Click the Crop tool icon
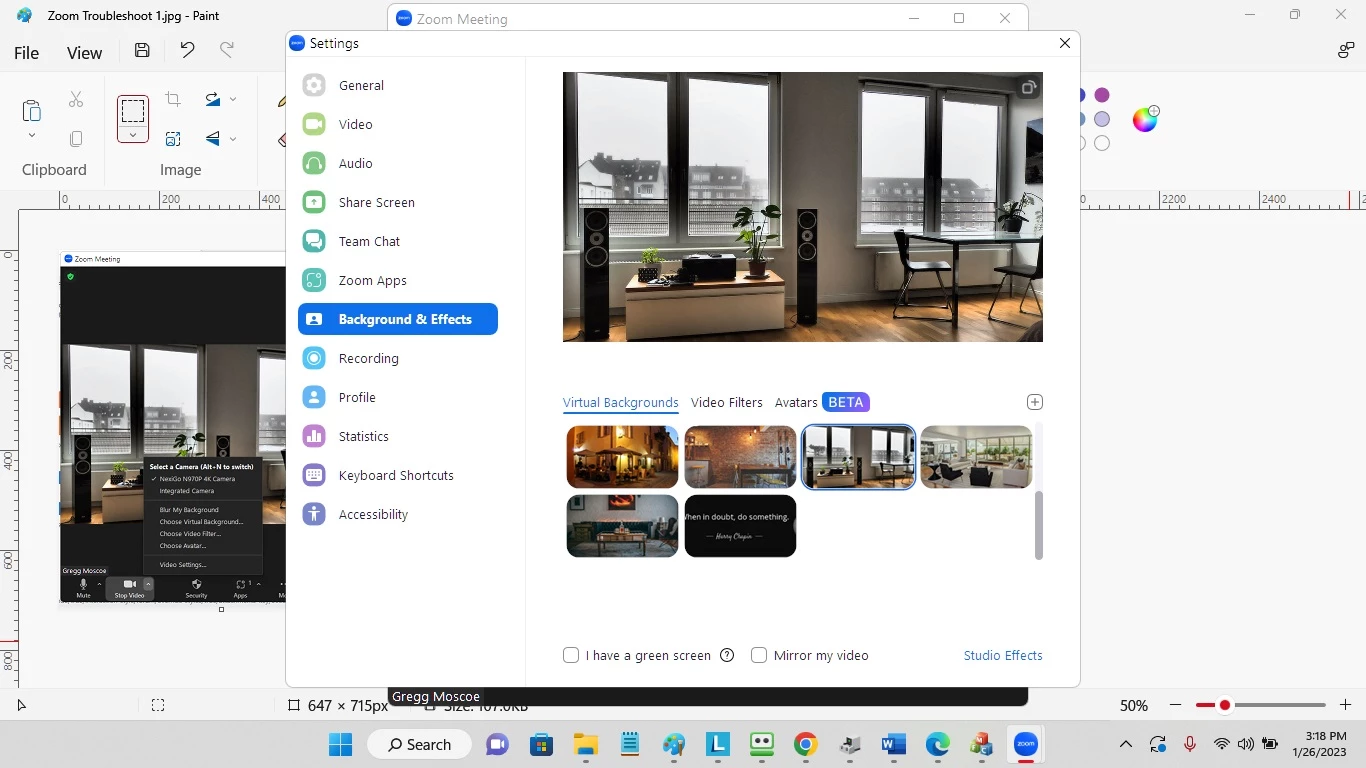The height and width of the screenshot is (768, 1366). pyautogui.click(x=173, y=99)
